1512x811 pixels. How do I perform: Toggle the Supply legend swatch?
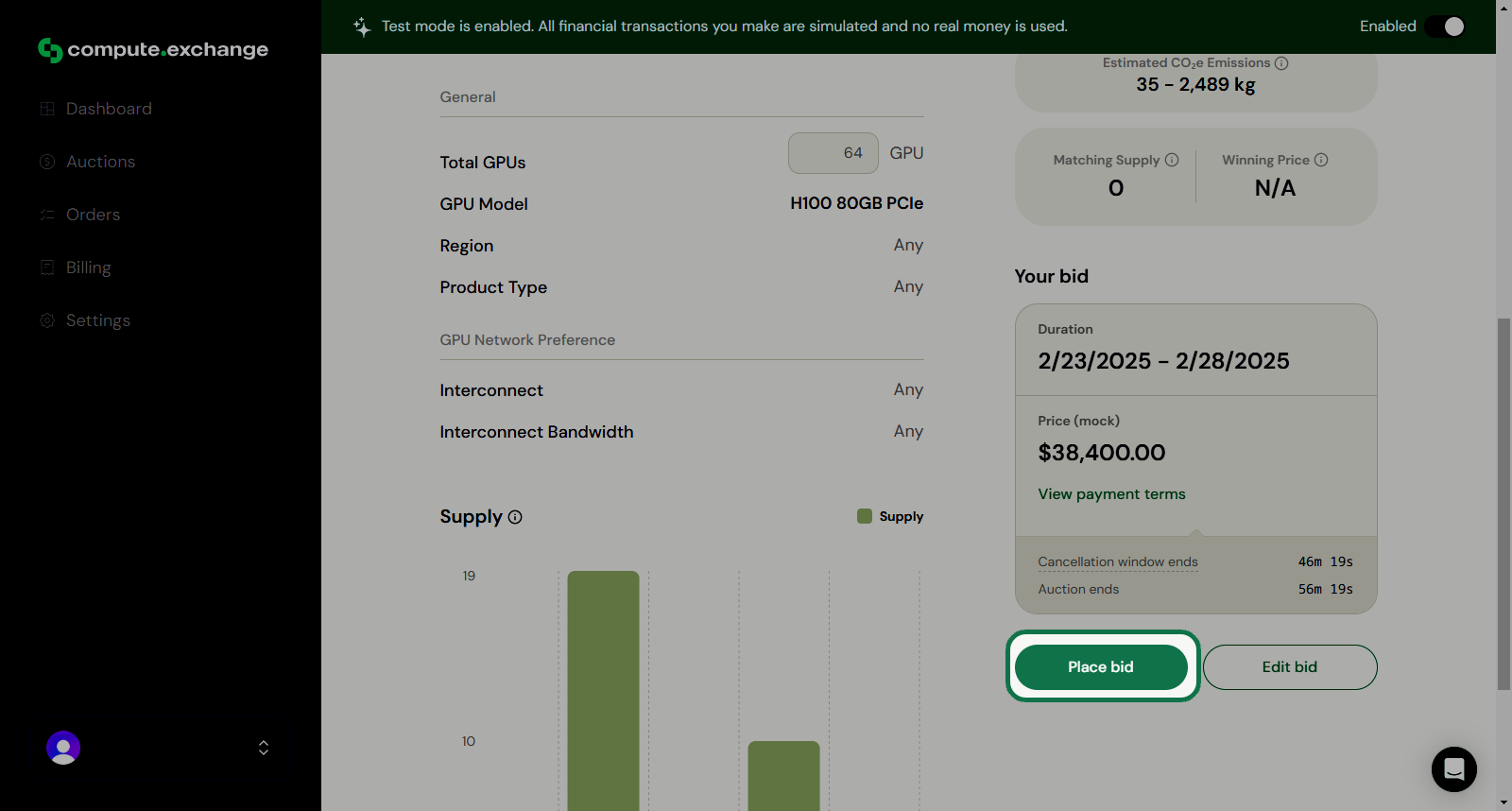[x=865, y=516]
